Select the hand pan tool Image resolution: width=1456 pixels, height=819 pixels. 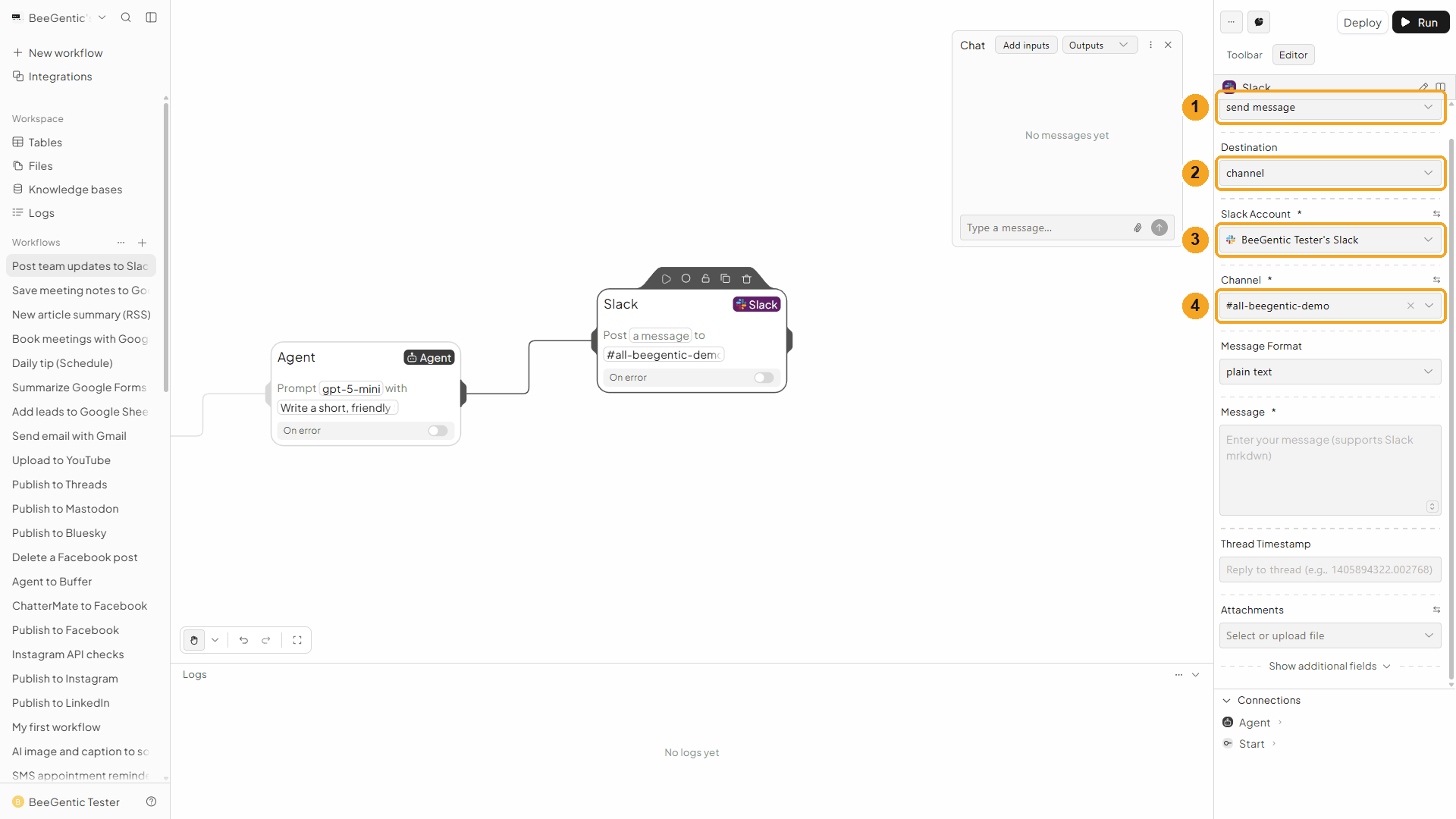click(x=194, y=640)
